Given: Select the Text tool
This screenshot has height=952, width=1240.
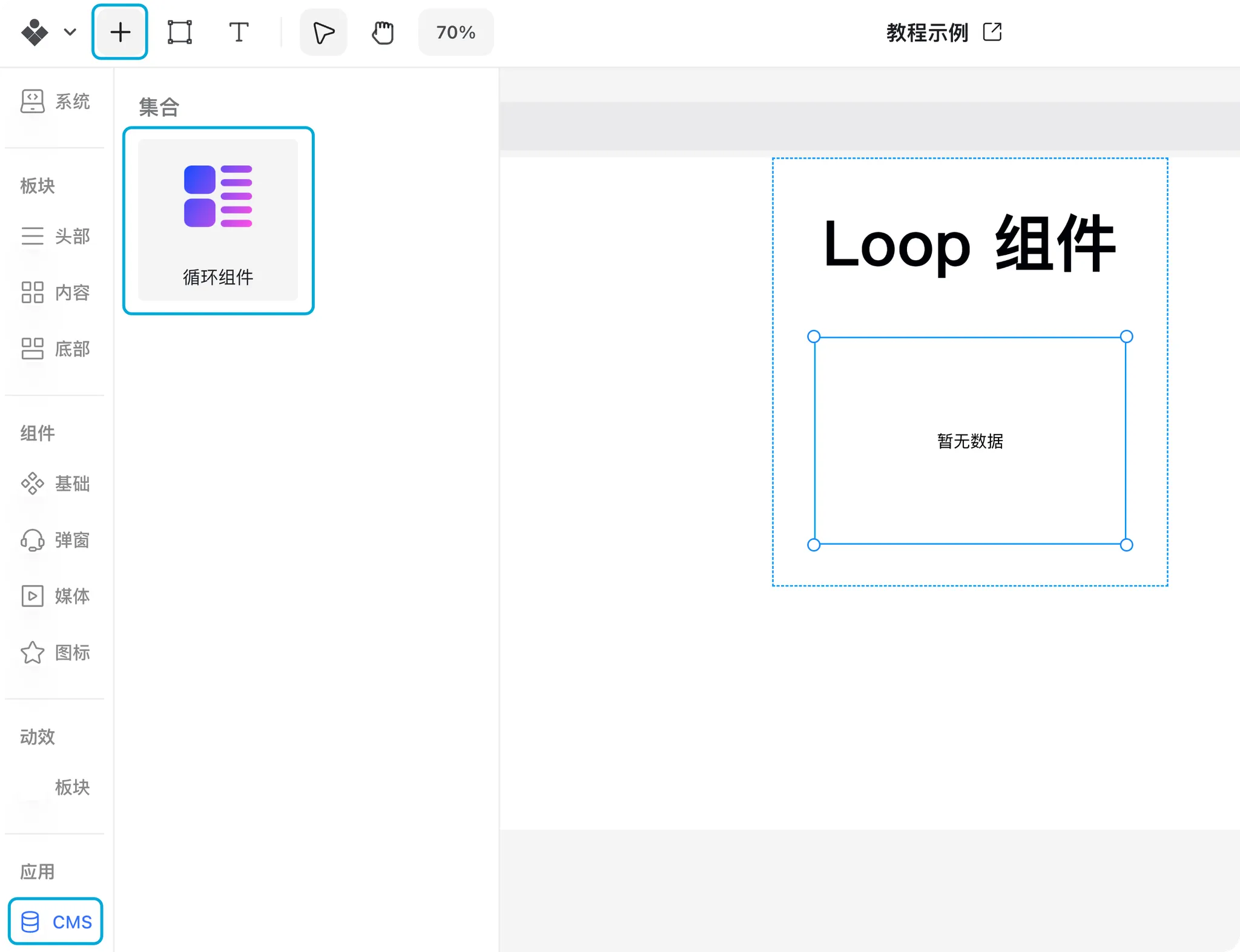Looking at the screenshot, I should point(239,32).
